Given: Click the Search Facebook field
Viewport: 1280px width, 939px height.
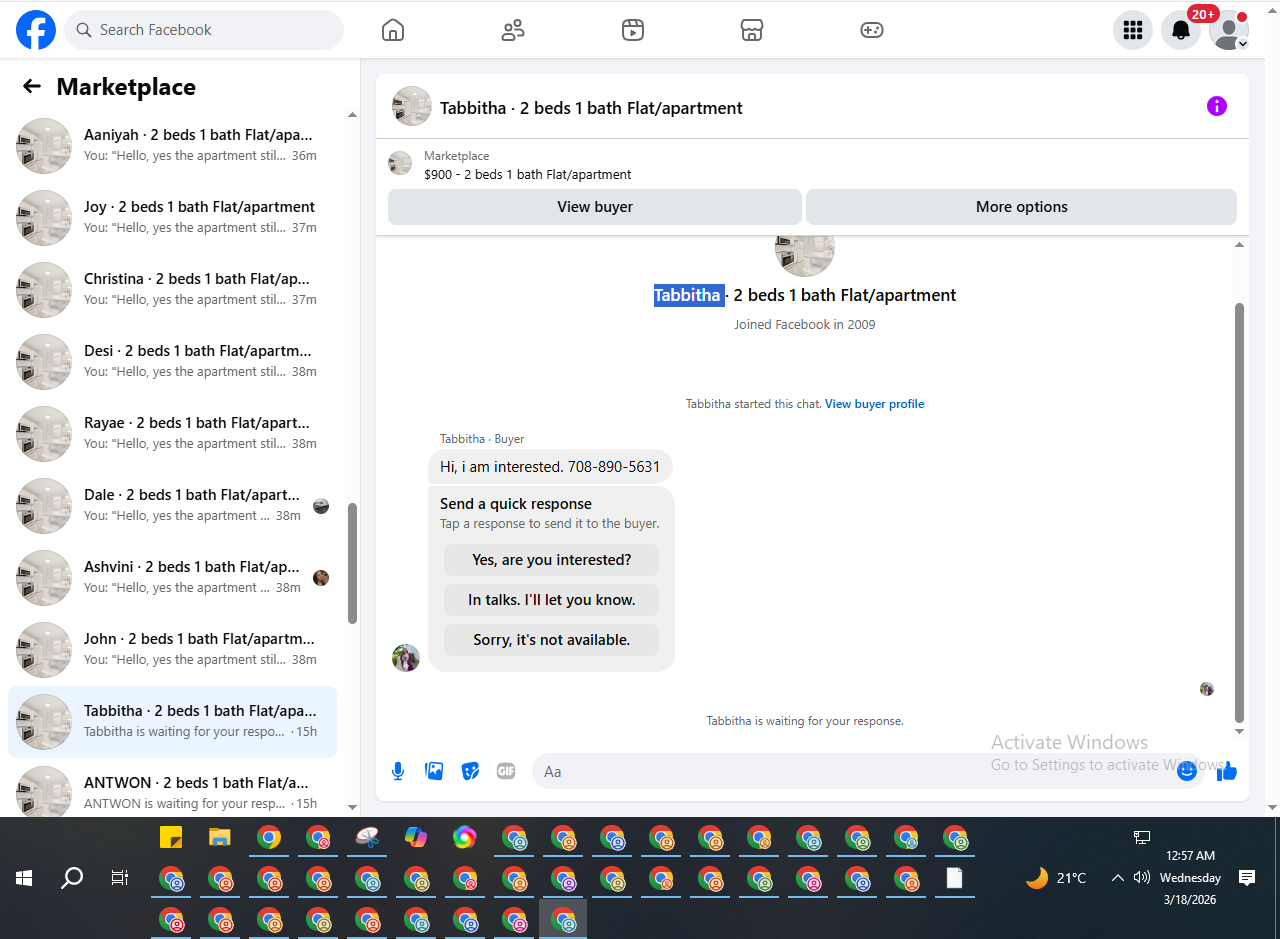Looking at the screenshot, I should 204,30.
